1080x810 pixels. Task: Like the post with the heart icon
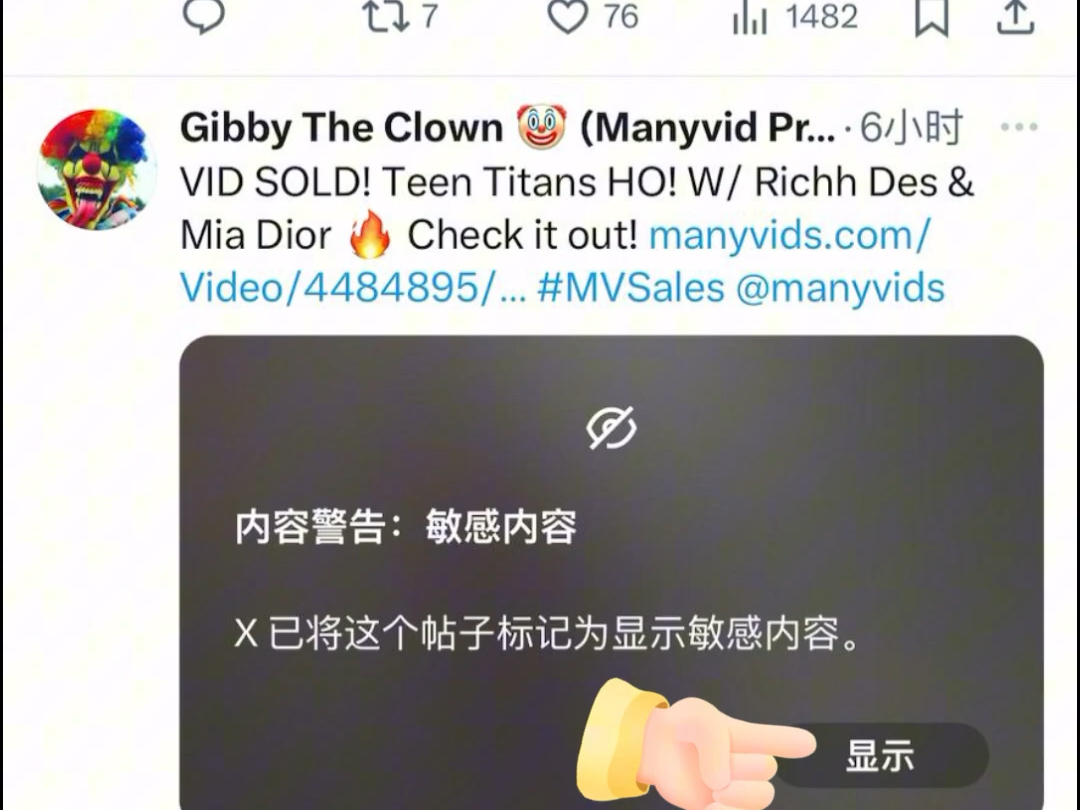tap(567, 15)
